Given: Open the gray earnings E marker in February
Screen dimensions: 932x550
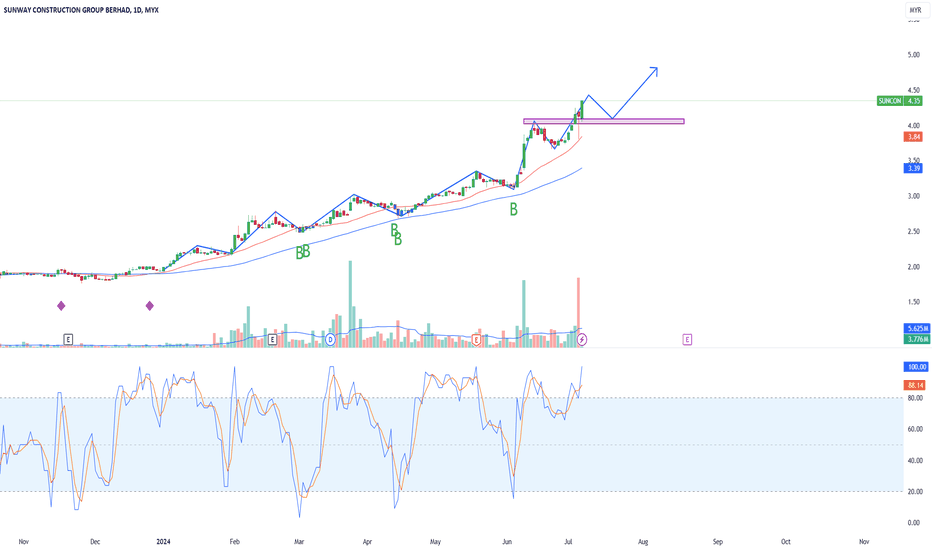Looking at the screenshot, I should point(272,340).
